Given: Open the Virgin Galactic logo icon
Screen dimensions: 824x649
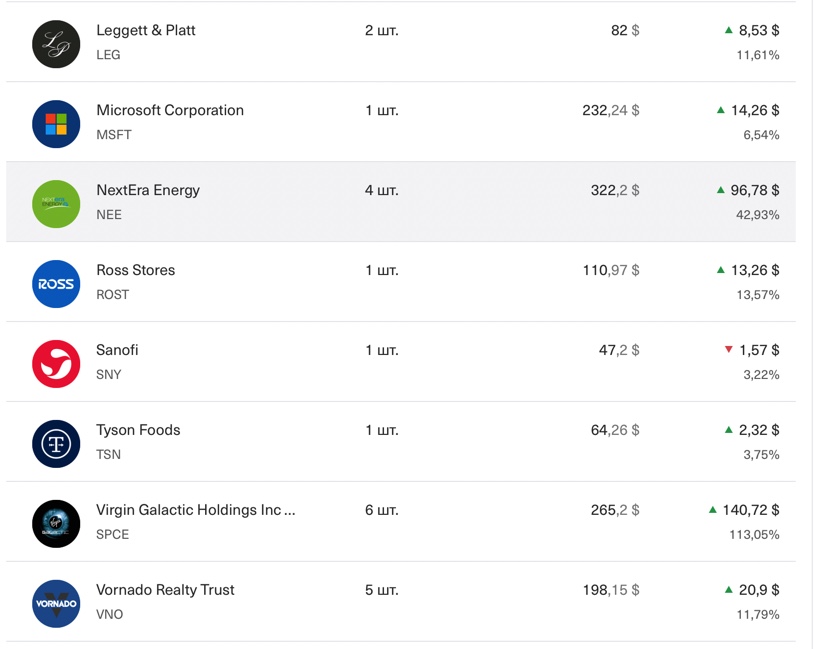Looking at the screenshot, I should pos(56,523).
